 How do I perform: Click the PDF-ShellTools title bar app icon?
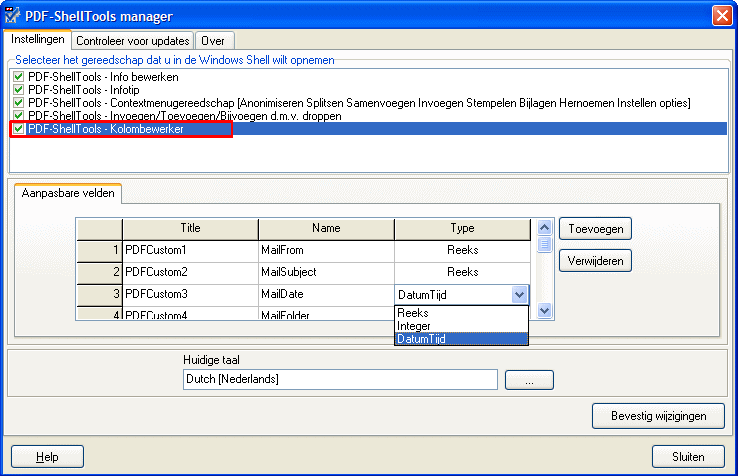tap(12, 15)
